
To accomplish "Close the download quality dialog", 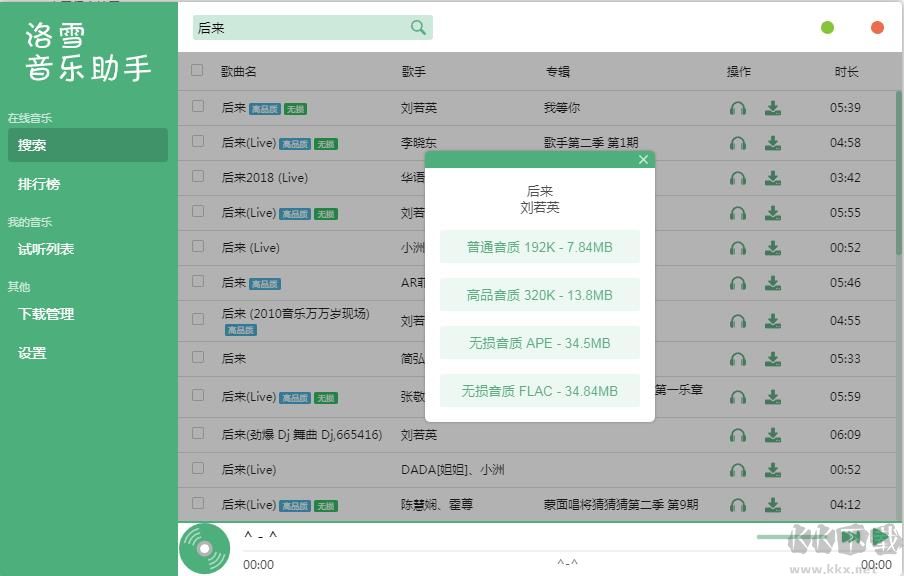I will (643, 160).
